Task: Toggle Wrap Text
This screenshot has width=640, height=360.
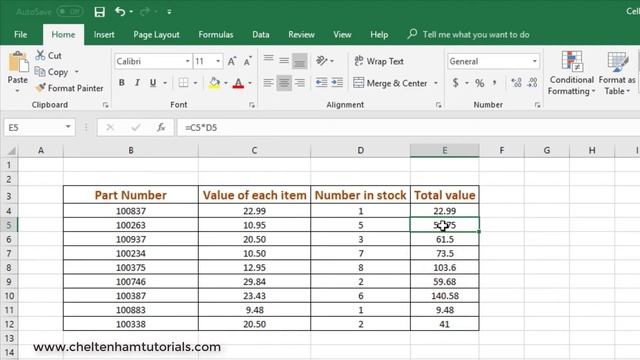Action: (x=379, y=61)
